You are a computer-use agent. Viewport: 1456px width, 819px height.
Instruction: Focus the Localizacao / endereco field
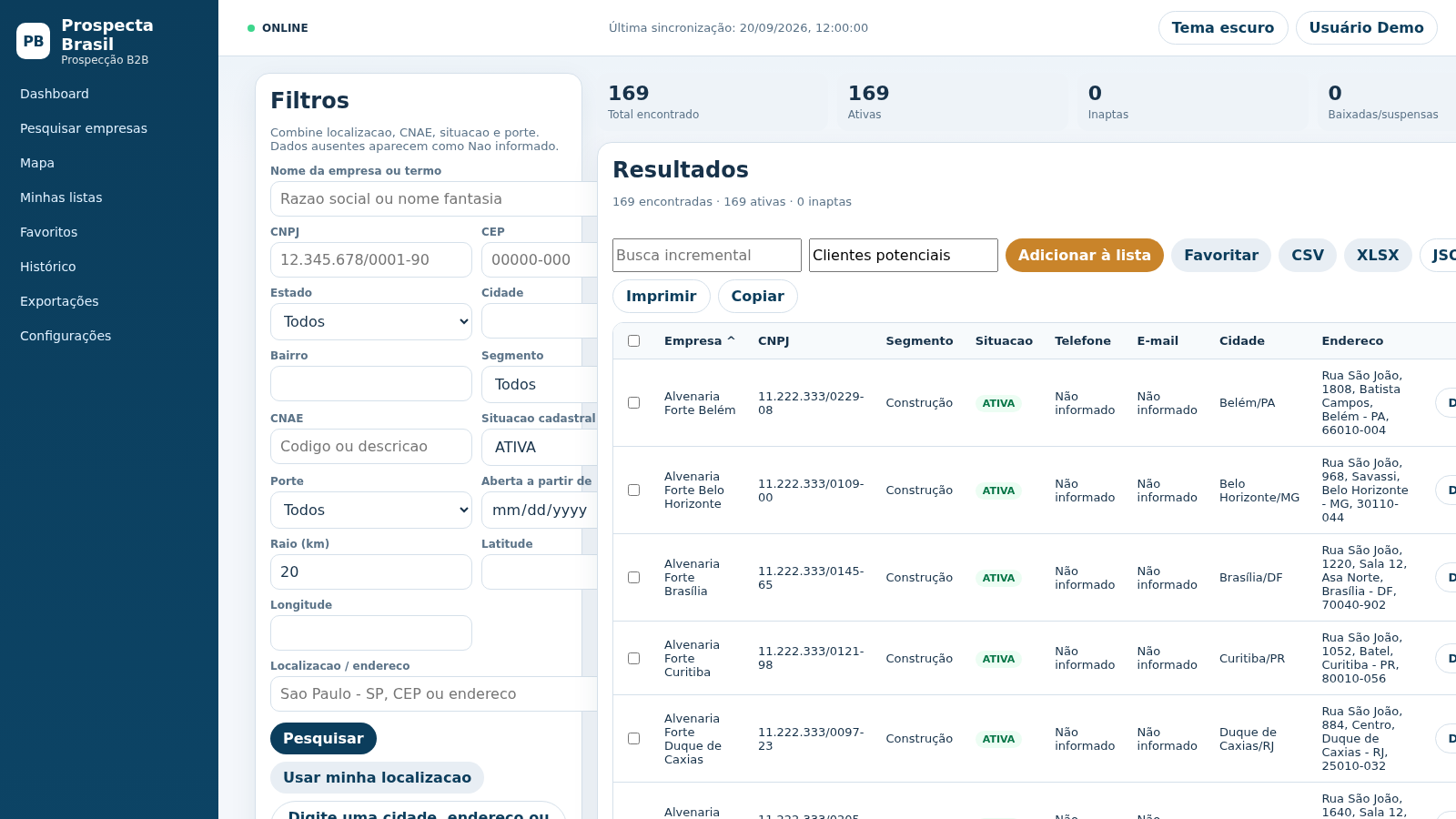(x=433, y=693)
